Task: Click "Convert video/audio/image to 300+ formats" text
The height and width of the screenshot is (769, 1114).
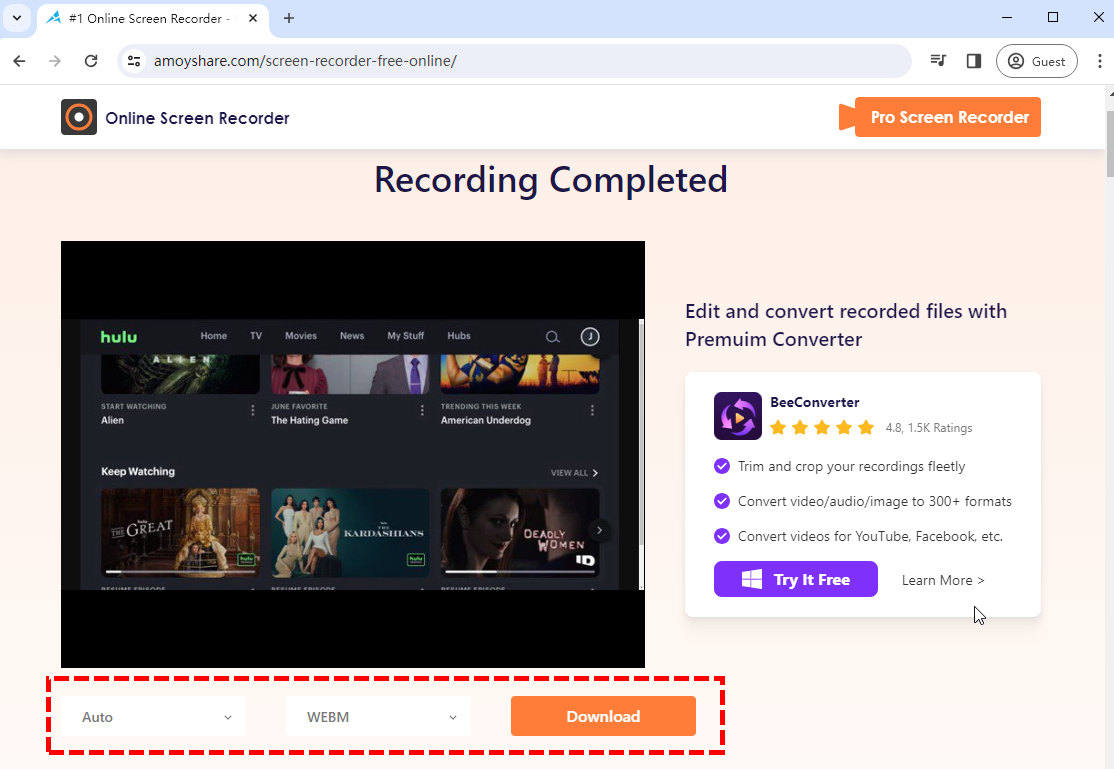Action: coord(875,501)
